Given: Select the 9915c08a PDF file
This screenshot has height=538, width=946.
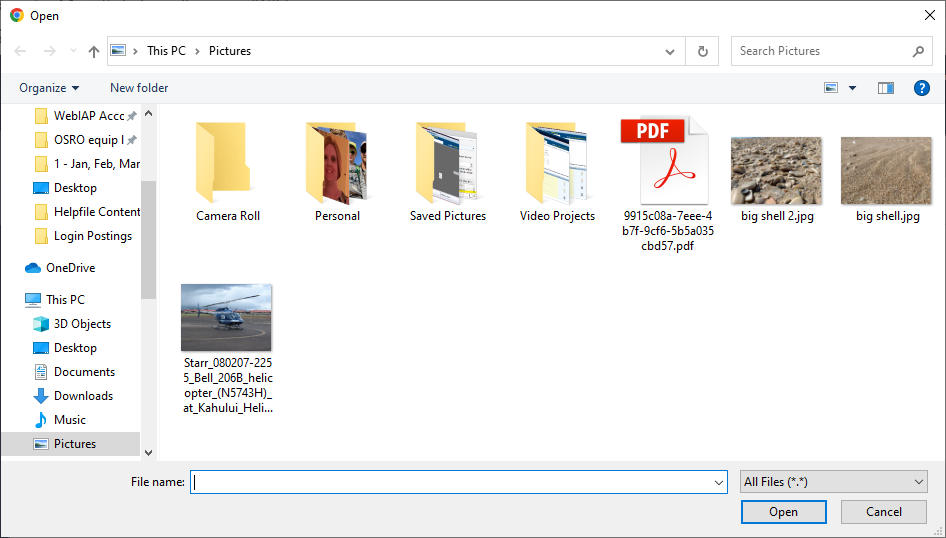Looking at the screenshot, I should (x=667, y=185).
